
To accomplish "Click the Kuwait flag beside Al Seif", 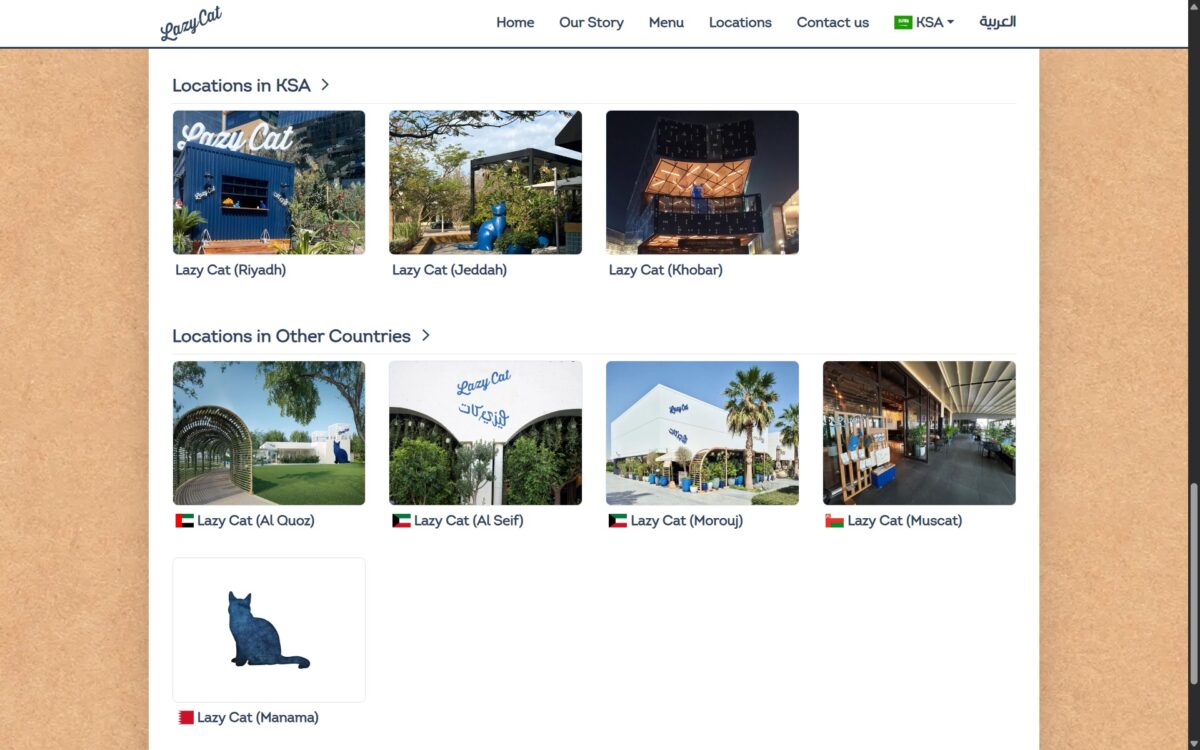I will coord(401,521).
